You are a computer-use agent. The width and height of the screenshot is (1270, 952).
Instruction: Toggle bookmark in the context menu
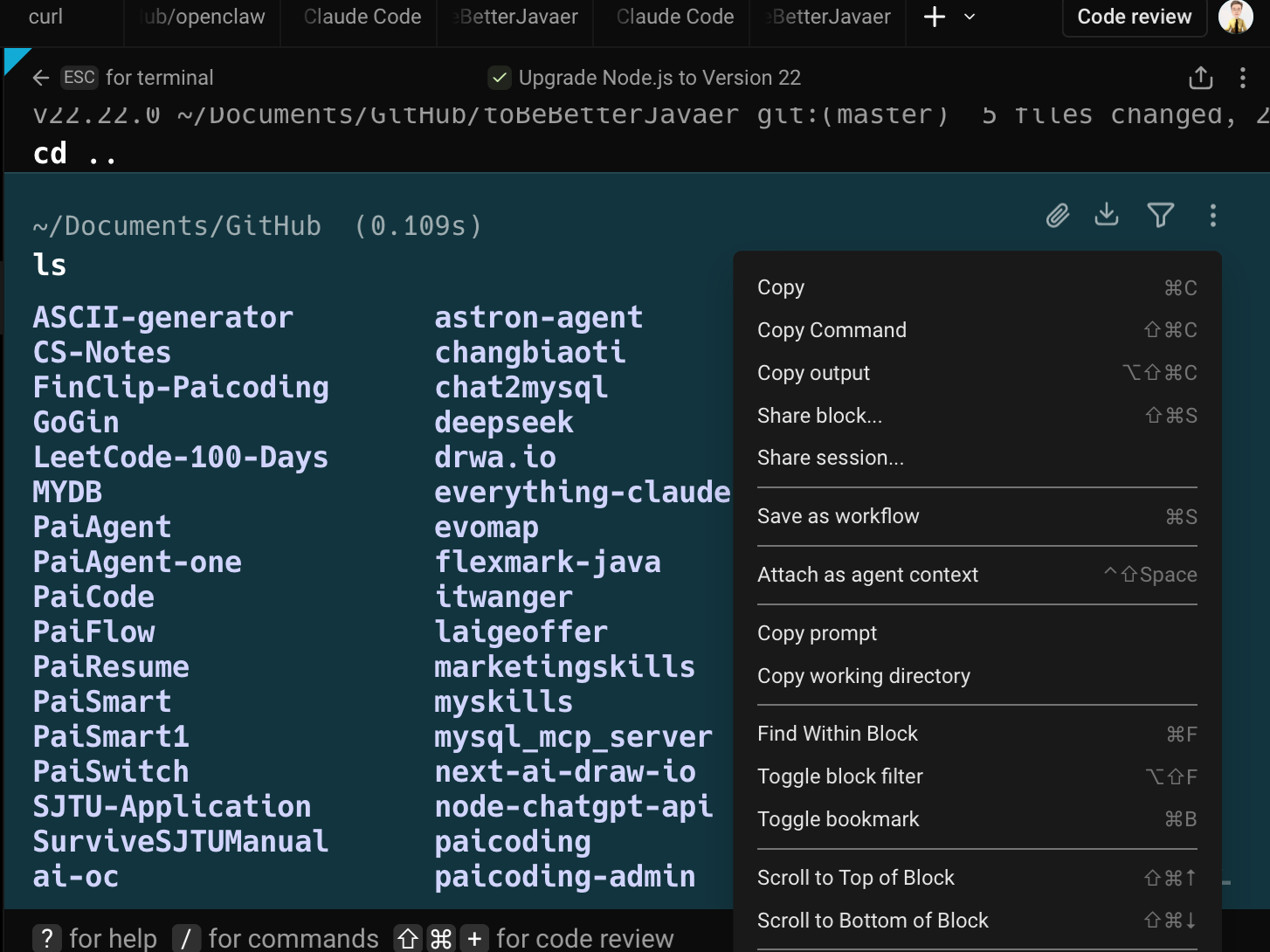pos(977,819)
